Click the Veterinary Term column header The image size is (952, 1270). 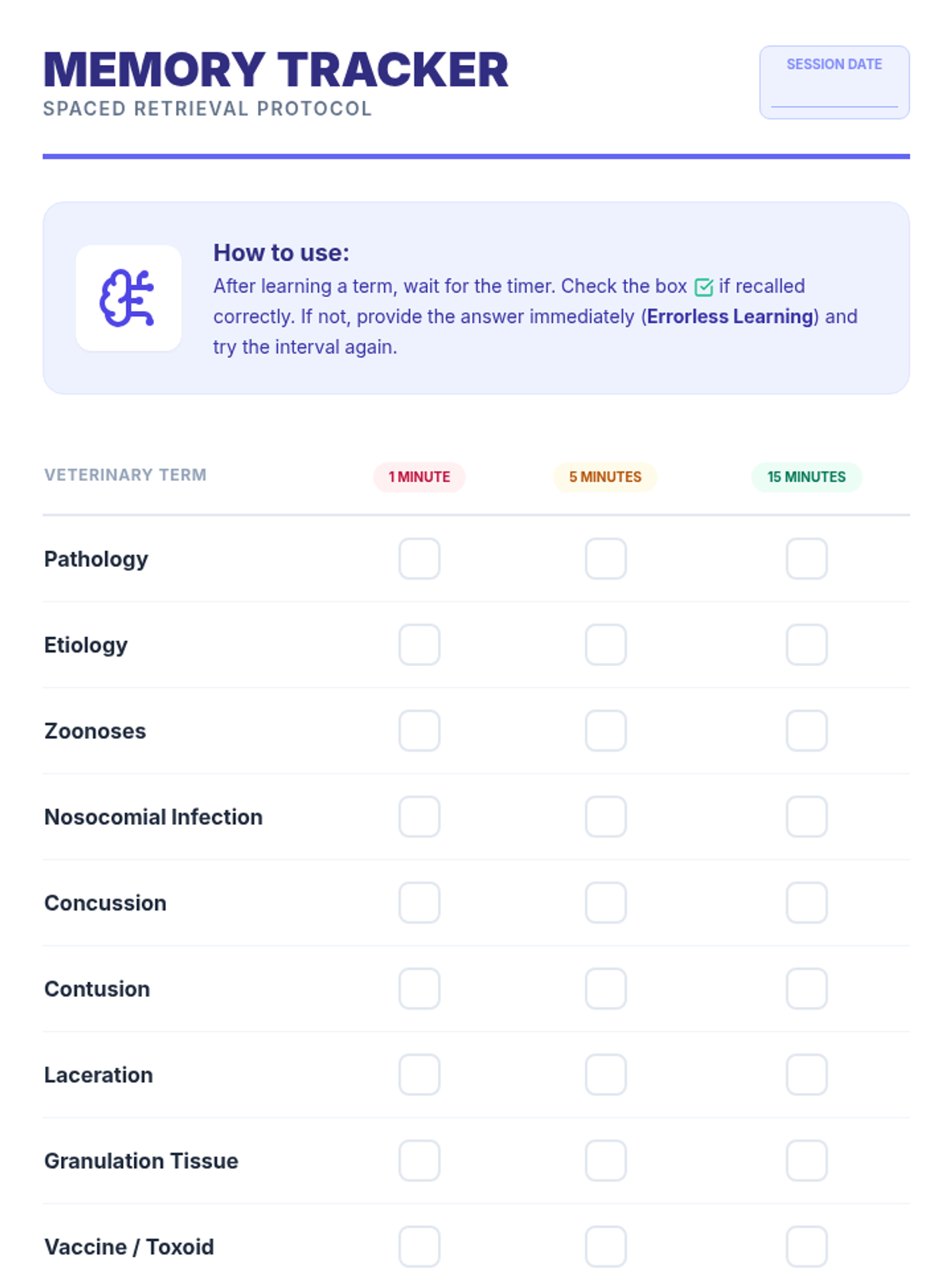tap(125, 475)
